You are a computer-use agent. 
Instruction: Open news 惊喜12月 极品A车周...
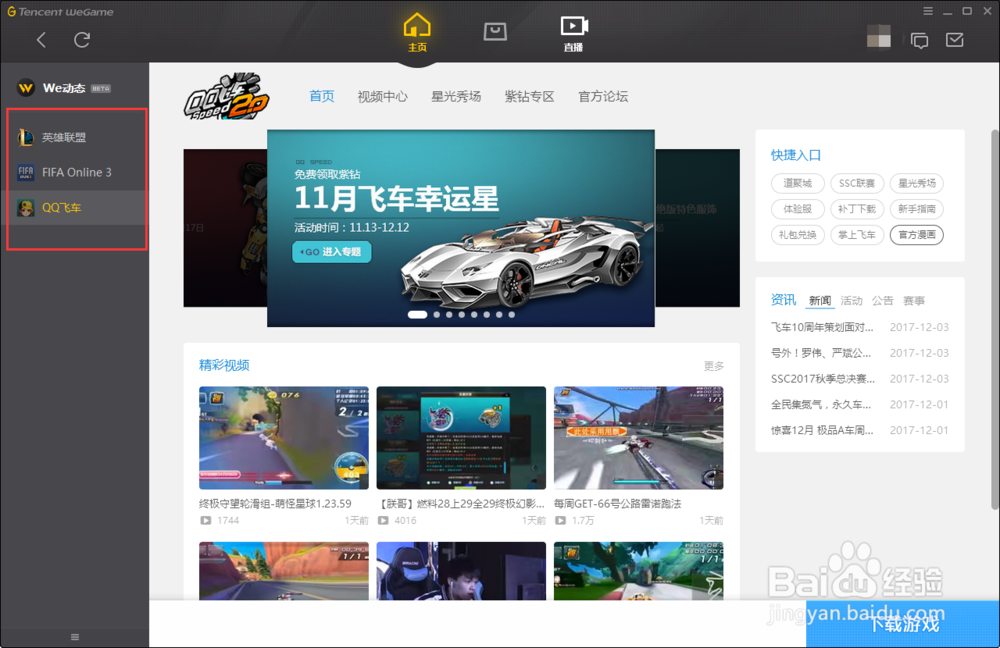[x=822, y=430]
